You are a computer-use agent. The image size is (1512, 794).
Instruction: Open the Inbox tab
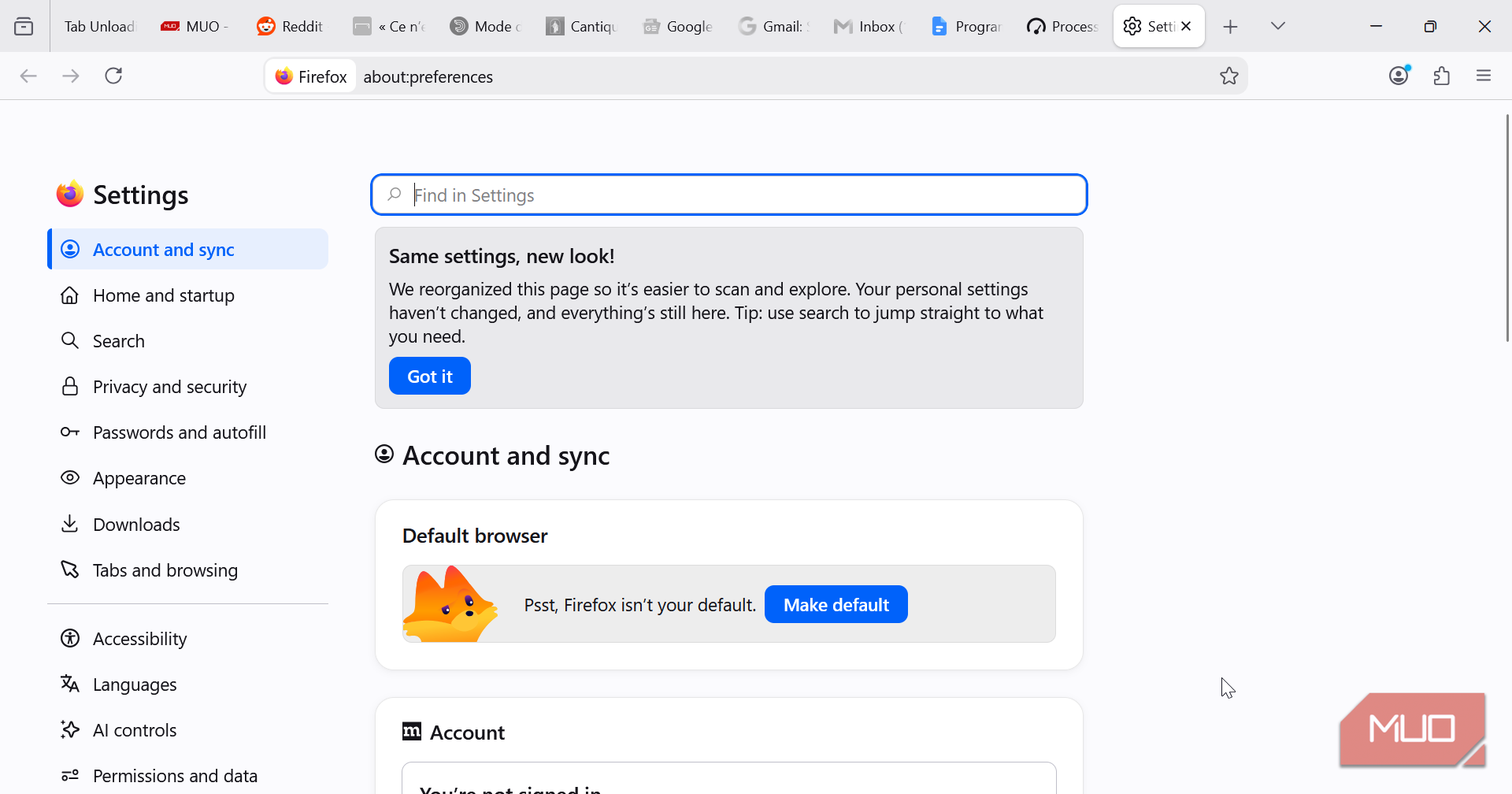(870, 26)
